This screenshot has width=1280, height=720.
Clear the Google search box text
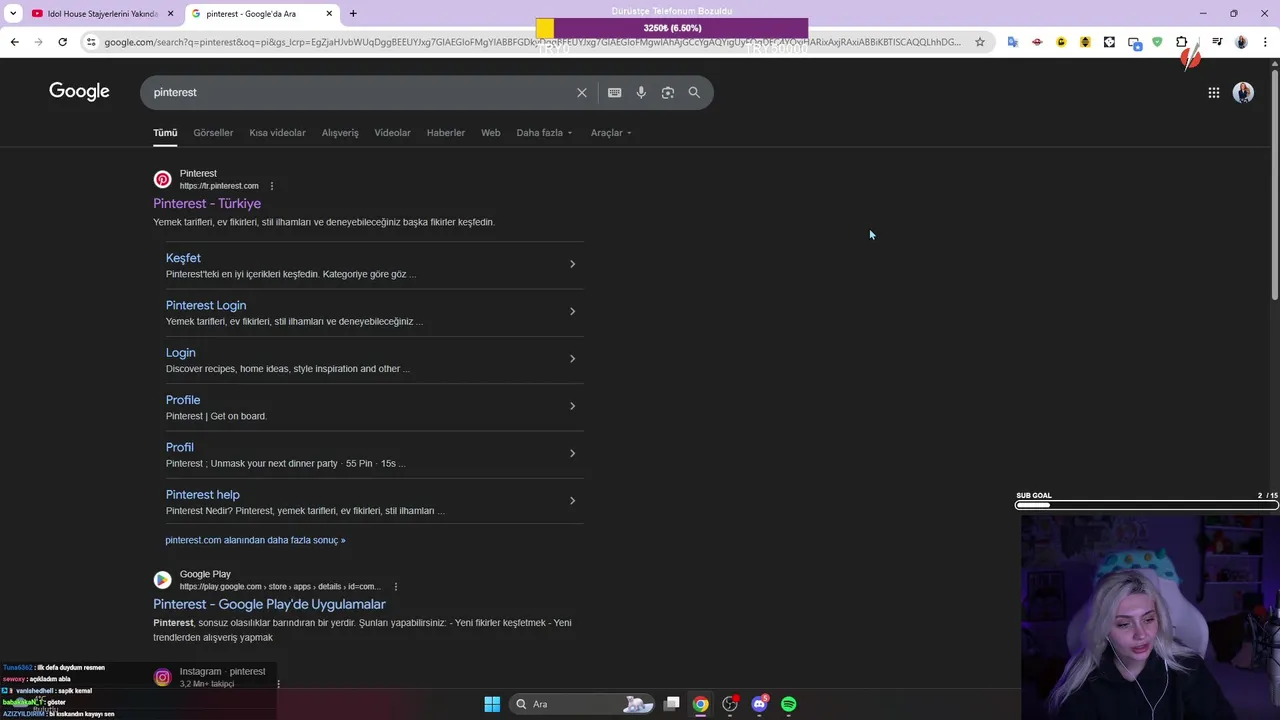coord(581,92)
